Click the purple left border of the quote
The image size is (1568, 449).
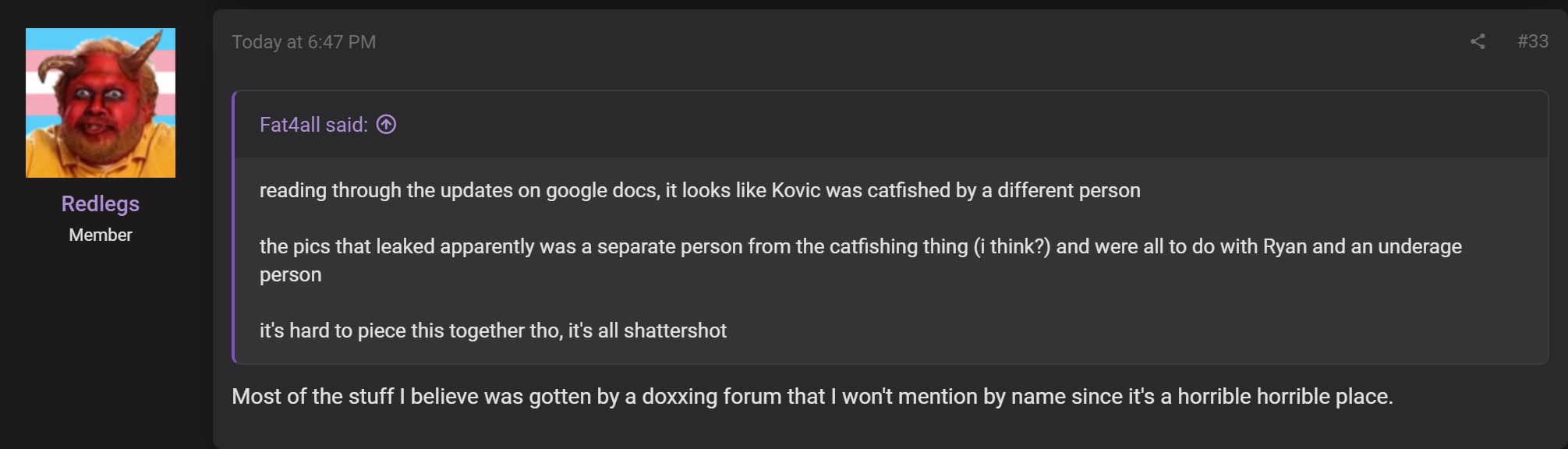[x=234, y=227]
